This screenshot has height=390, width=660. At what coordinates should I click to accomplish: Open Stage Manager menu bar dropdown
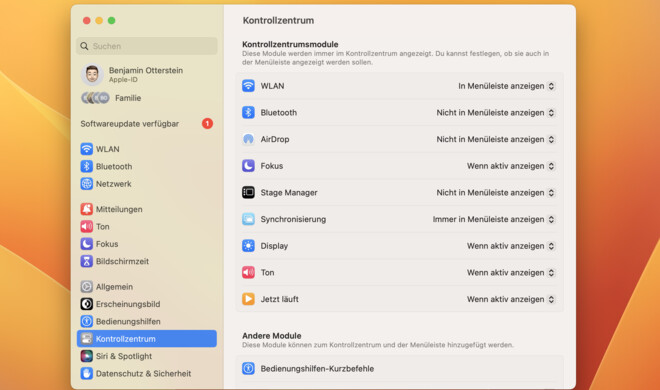[496, 192]
